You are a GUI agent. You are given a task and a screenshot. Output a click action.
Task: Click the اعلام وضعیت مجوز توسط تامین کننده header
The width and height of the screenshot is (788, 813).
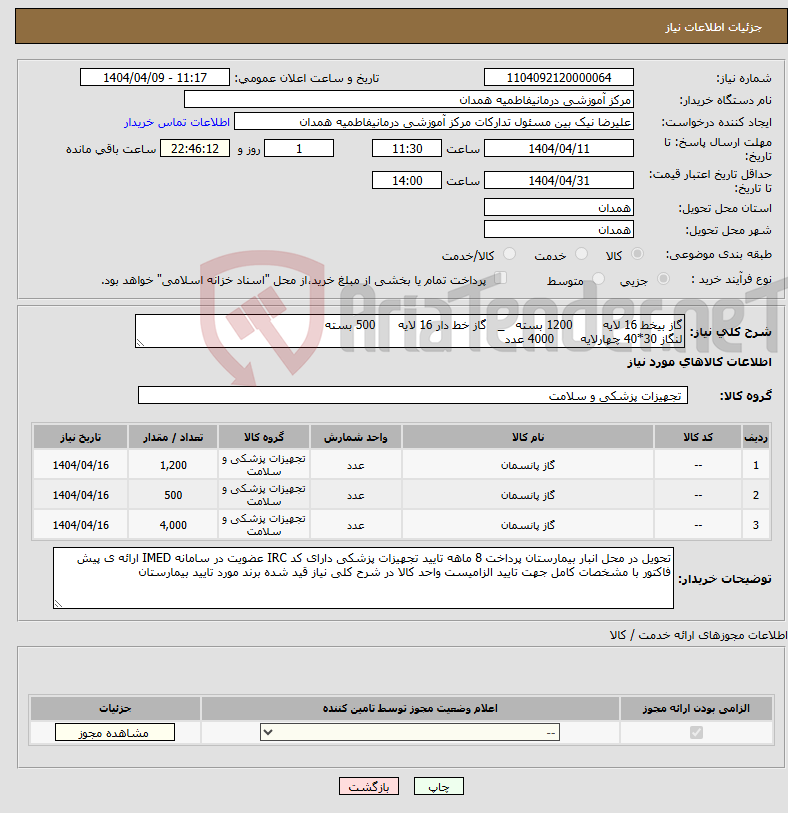coord(410,708)
